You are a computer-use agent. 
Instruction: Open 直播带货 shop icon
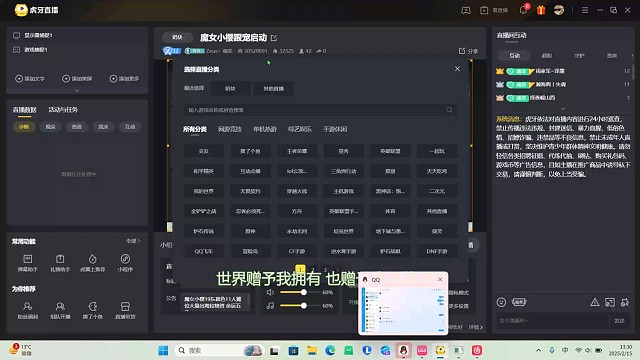pos(125,310)
